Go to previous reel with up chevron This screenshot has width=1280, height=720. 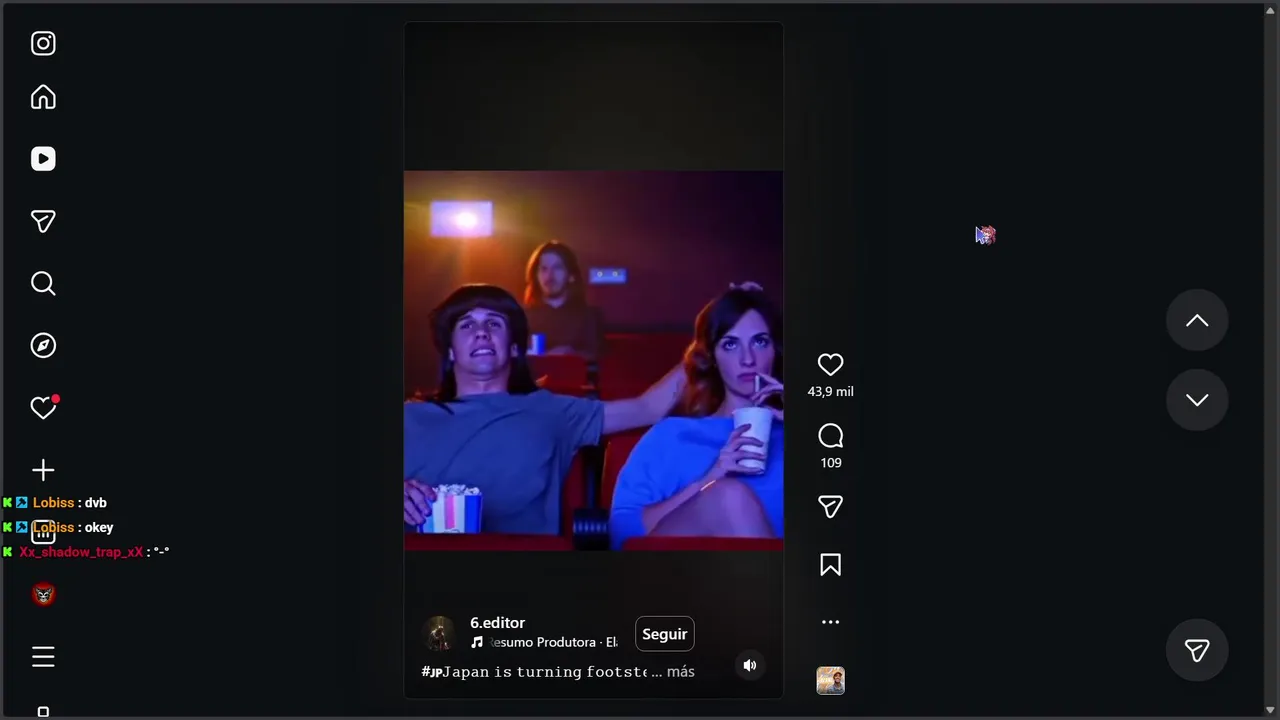pyautogui.click(x=1197, y=320)
